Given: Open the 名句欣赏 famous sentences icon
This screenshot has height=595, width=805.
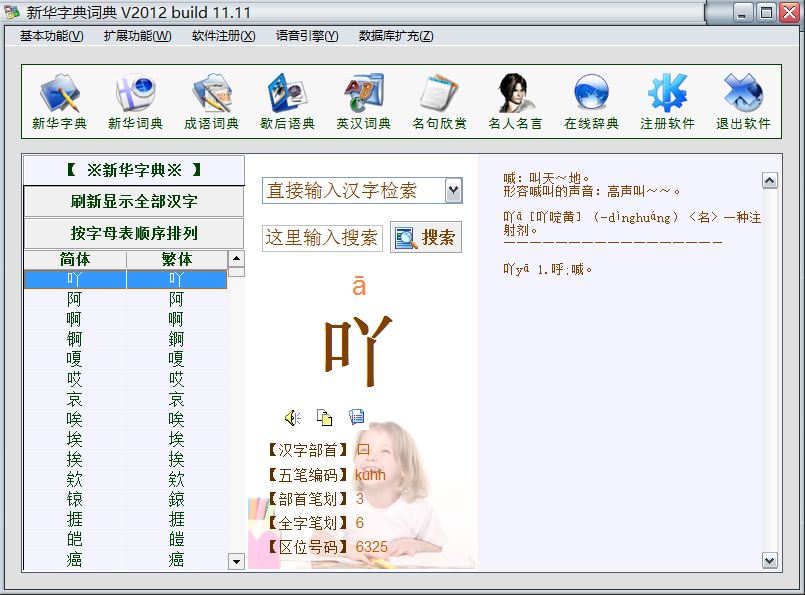Looking at the screenshot, I should 439,101.
